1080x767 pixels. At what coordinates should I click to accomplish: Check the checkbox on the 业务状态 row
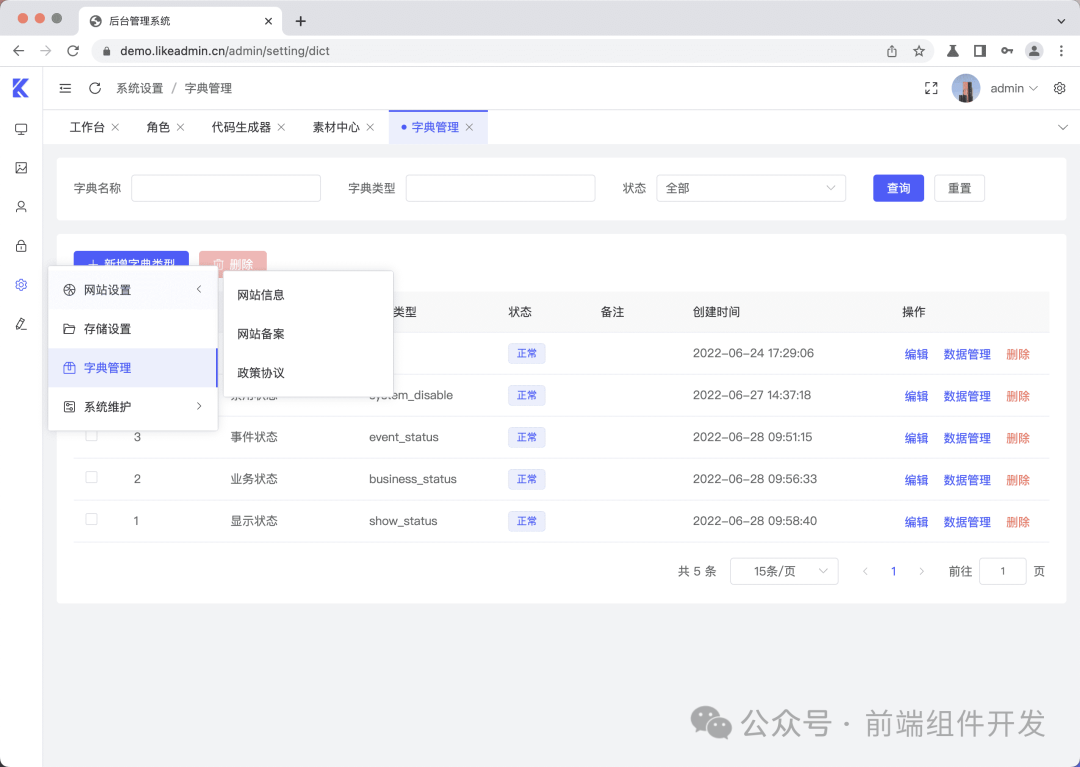(x=91, y=478)
